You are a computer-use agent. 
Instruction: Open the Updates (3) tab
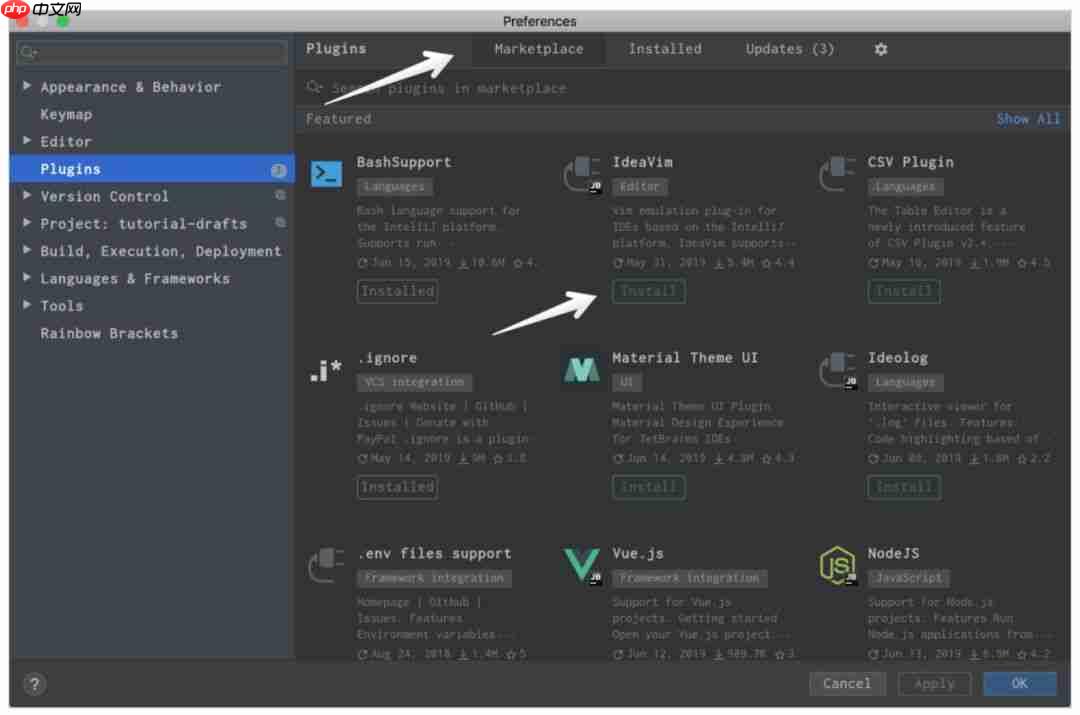click(x=789, y=48)
